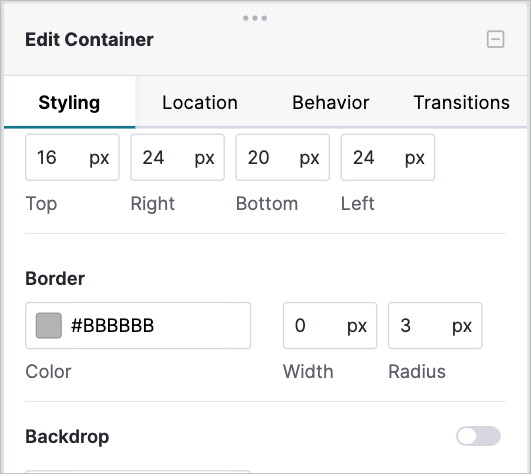The width and height of the screenshot is (531, 474).
Task: Open px unit selector for border Width
Action: click(357, 326)
